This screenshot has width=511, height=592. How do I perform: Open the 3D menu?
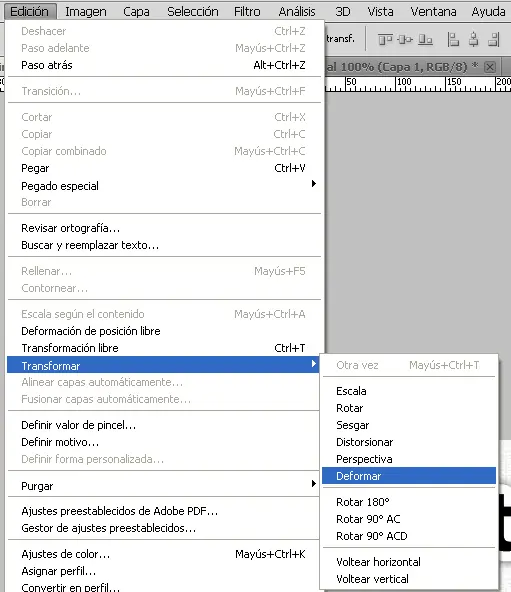point(343,12)
